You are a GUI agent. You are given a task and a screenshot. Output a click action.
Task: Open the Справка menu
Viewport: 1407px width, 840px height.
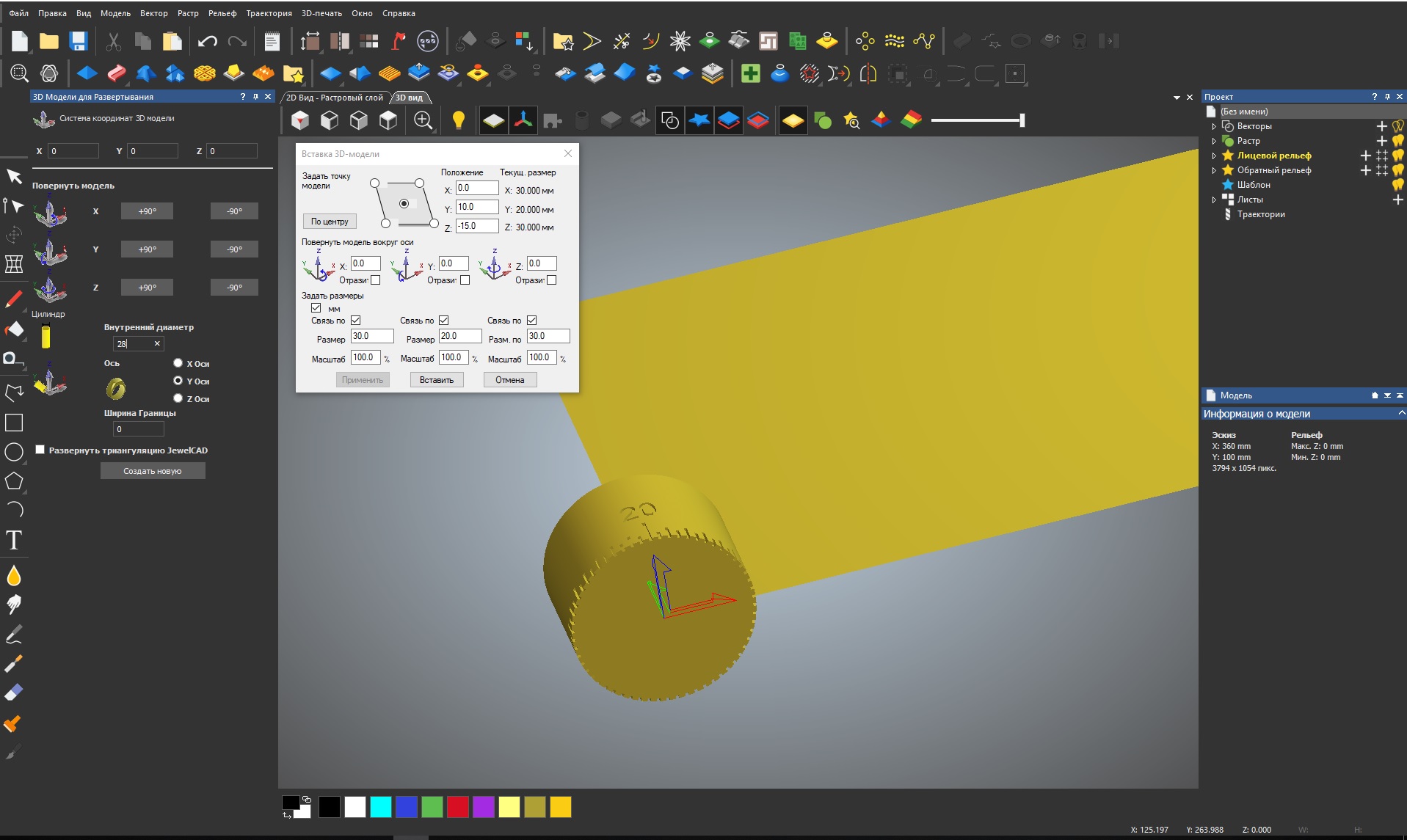pyautogui.click(x=399, y=13)
